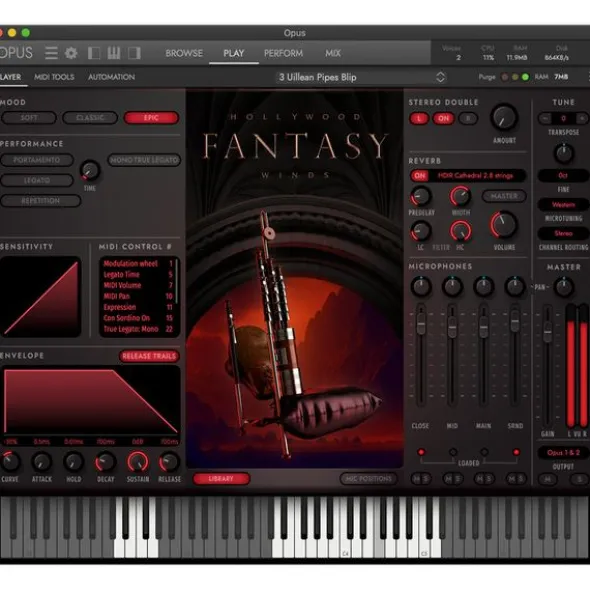Viewport: 590px width, 591px height.
Task: Click the Mid microphone volume fader
Action: tap(452, 327)
